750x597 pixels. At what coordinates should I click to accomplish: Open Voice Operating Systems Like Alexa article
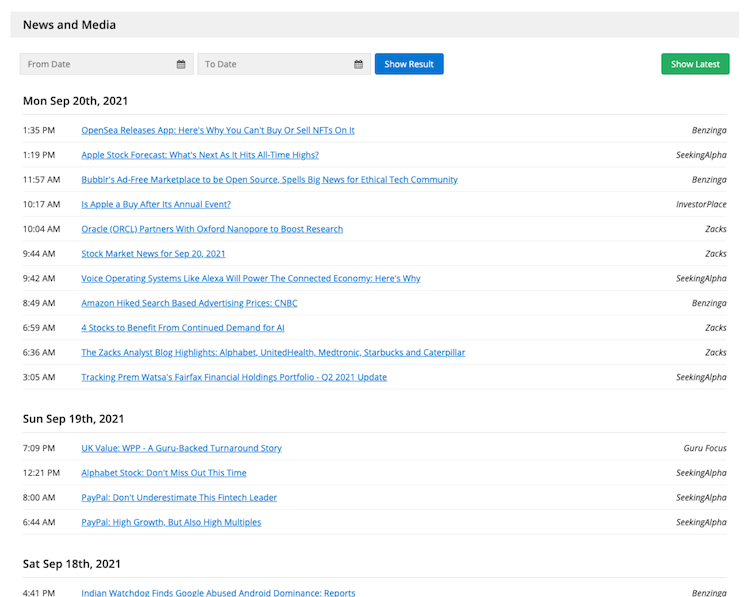(250, 279)
